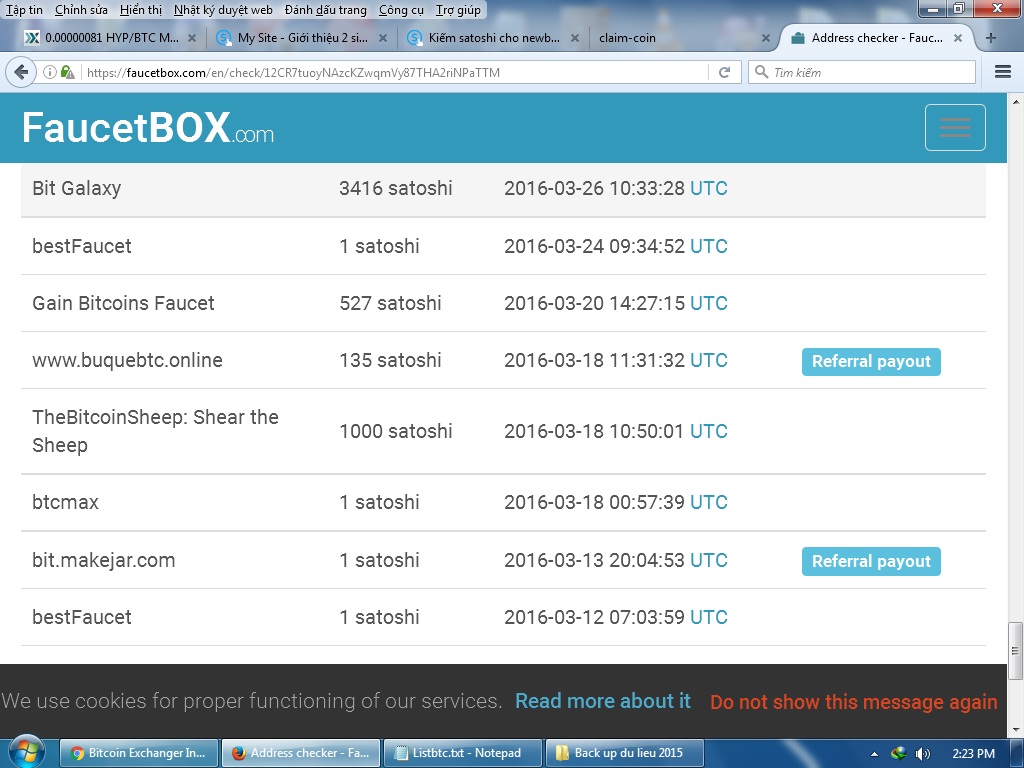The width and height of the screenshot is (1024, 768).
Task: Switch to Bitcoin Exchanger Chrome taskbar item
Action: [138, 753]
